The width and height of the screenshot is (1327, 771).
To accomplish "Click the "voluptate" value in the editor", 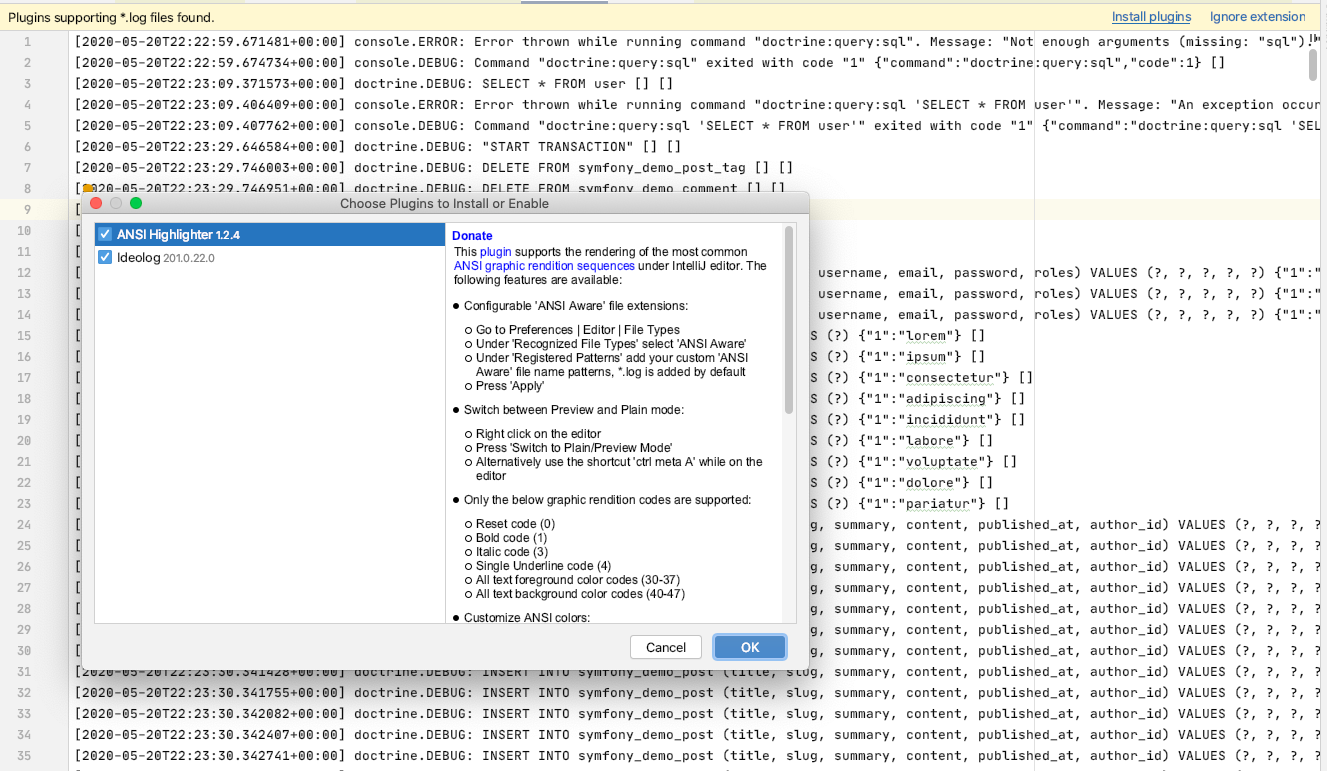I will point(943,462).
